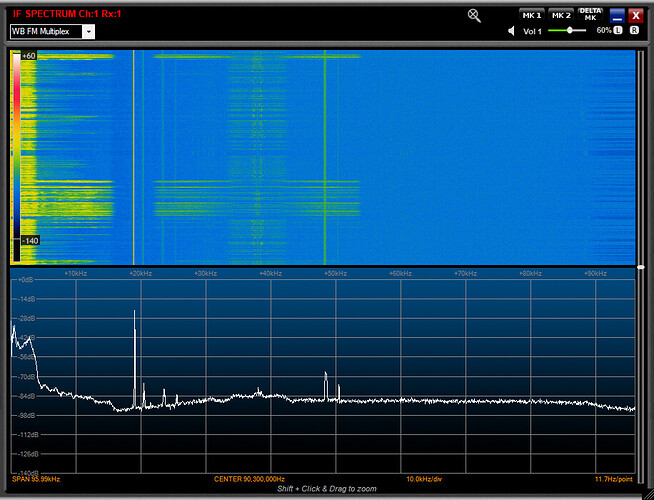Enable marker MK 1
Screen dimensions: 654x500
531,14
